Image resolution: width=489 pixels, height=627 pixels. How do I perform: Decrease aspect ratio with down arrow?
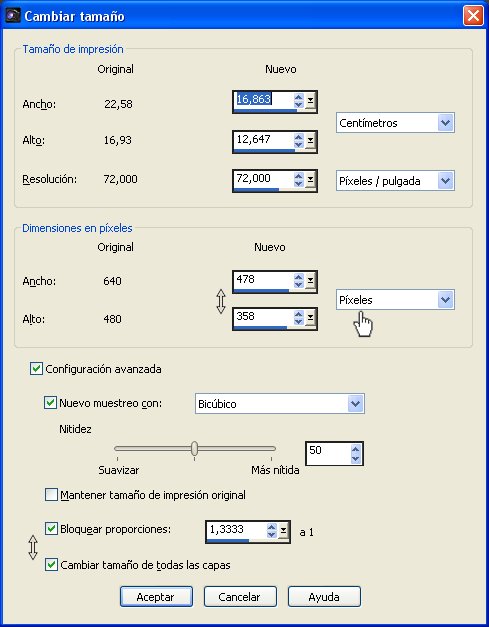tap(271, 535)
